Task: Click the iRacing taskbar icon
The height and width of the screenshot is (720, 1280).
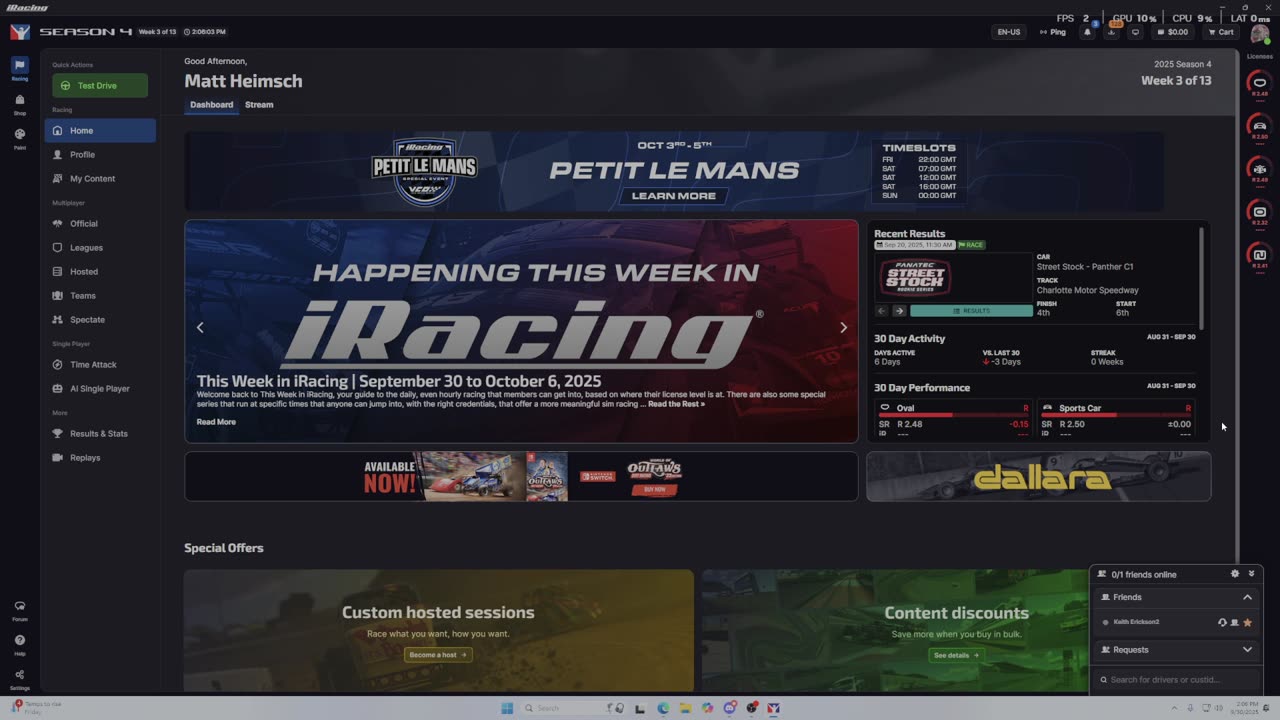Action: click(x=774, y=708)
